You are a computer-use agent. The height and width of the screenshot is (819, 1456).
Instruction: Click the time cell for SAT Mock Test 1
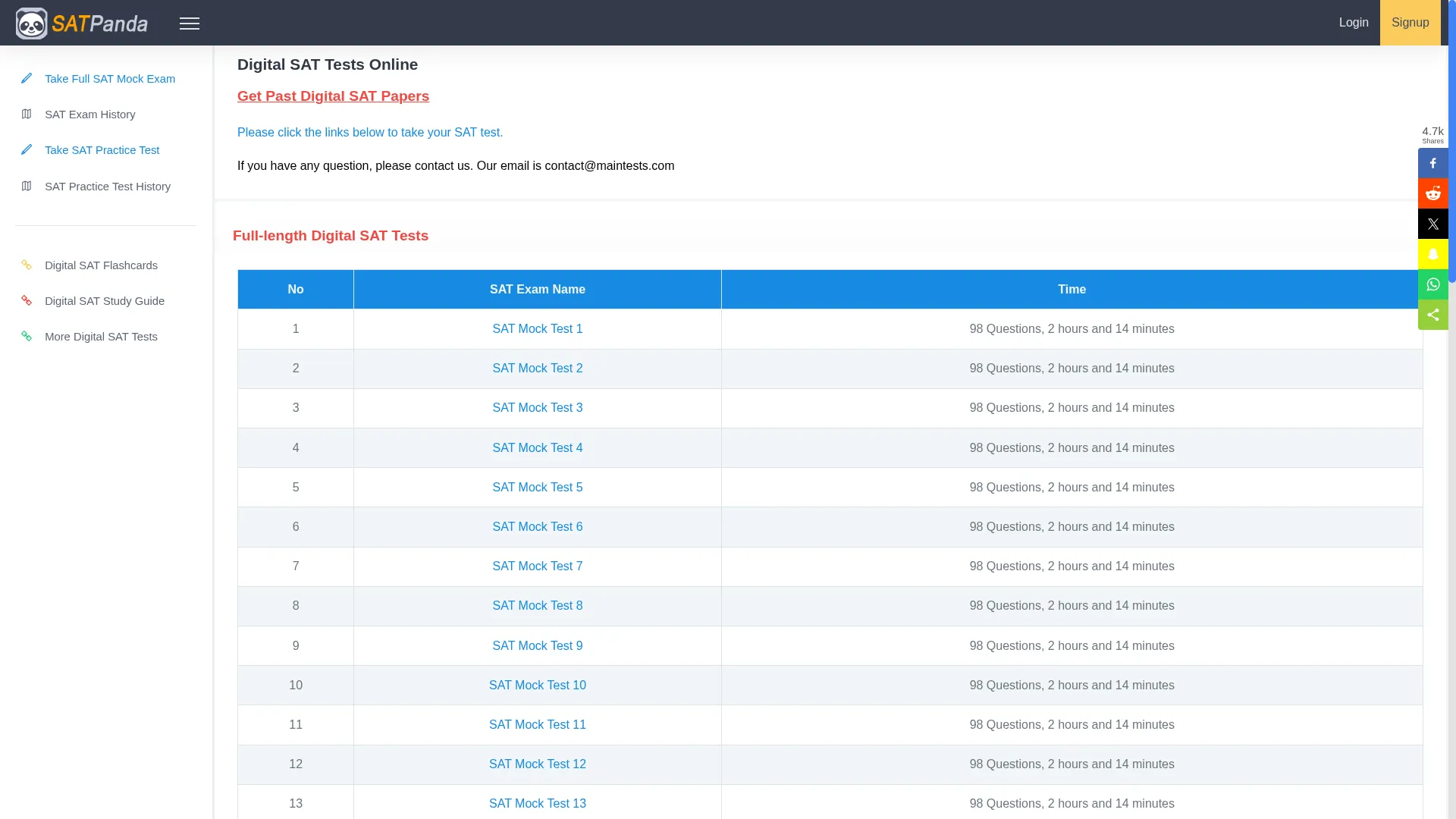coord(1072,329)
